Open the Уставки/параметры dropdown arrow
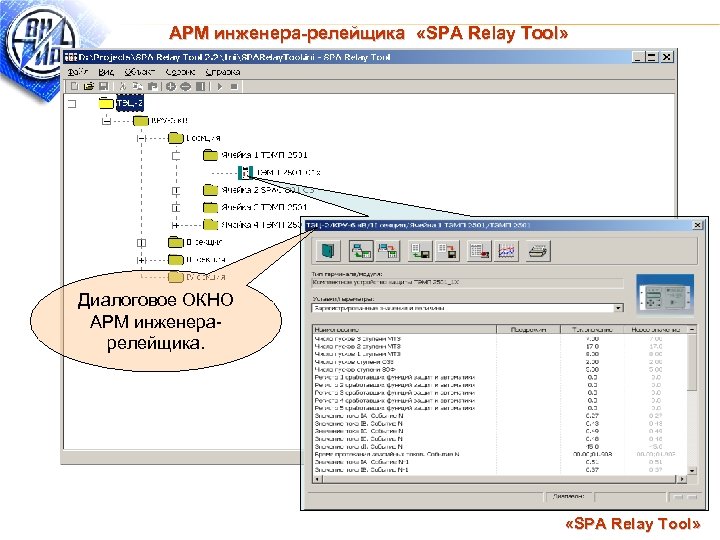The width and height of the screenshot is (720, 540). (x=619, y=308)
